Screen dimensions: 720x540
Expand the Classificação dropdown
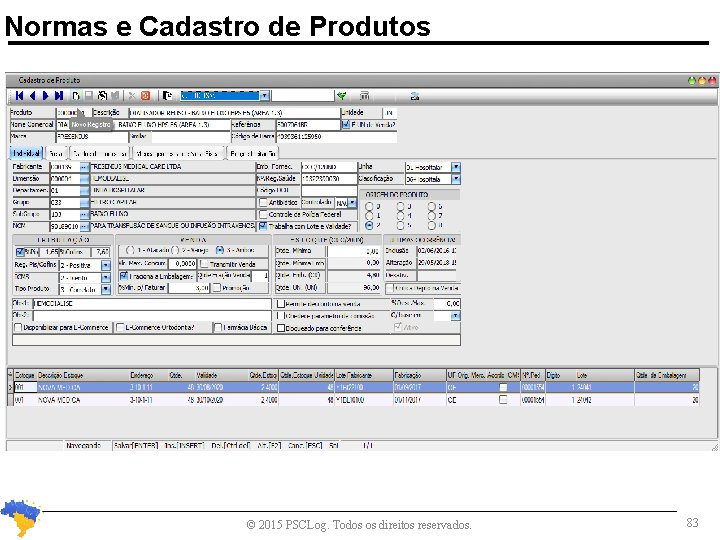click(456, 179)
